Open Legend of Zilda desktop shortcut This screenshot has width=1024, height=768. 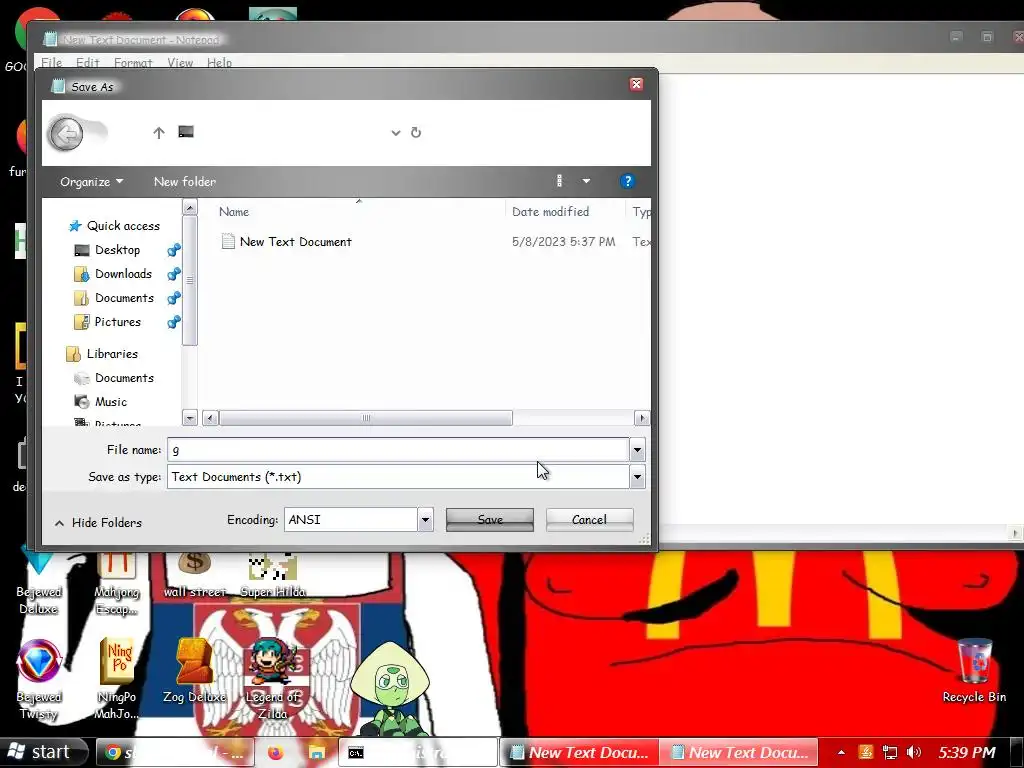point(272,679)
